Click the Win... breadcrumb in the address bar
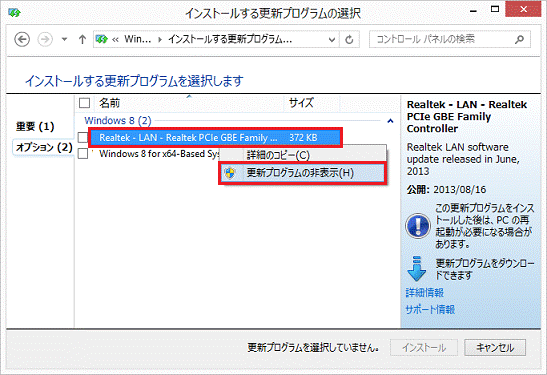The image size is (547, 375). (138, 39)
